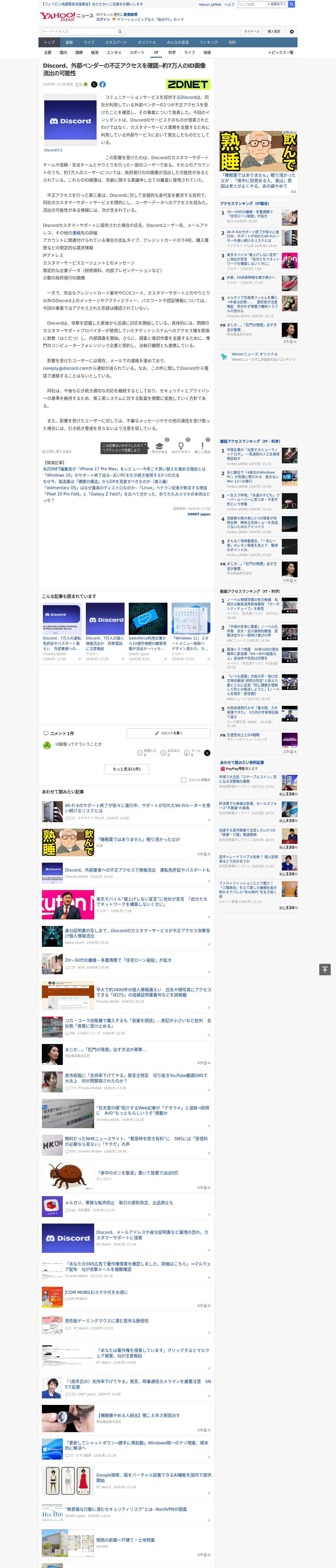Select the ランキング navigation tab
The height and width of the screenshot is (1568, 336).
(209, 43)
